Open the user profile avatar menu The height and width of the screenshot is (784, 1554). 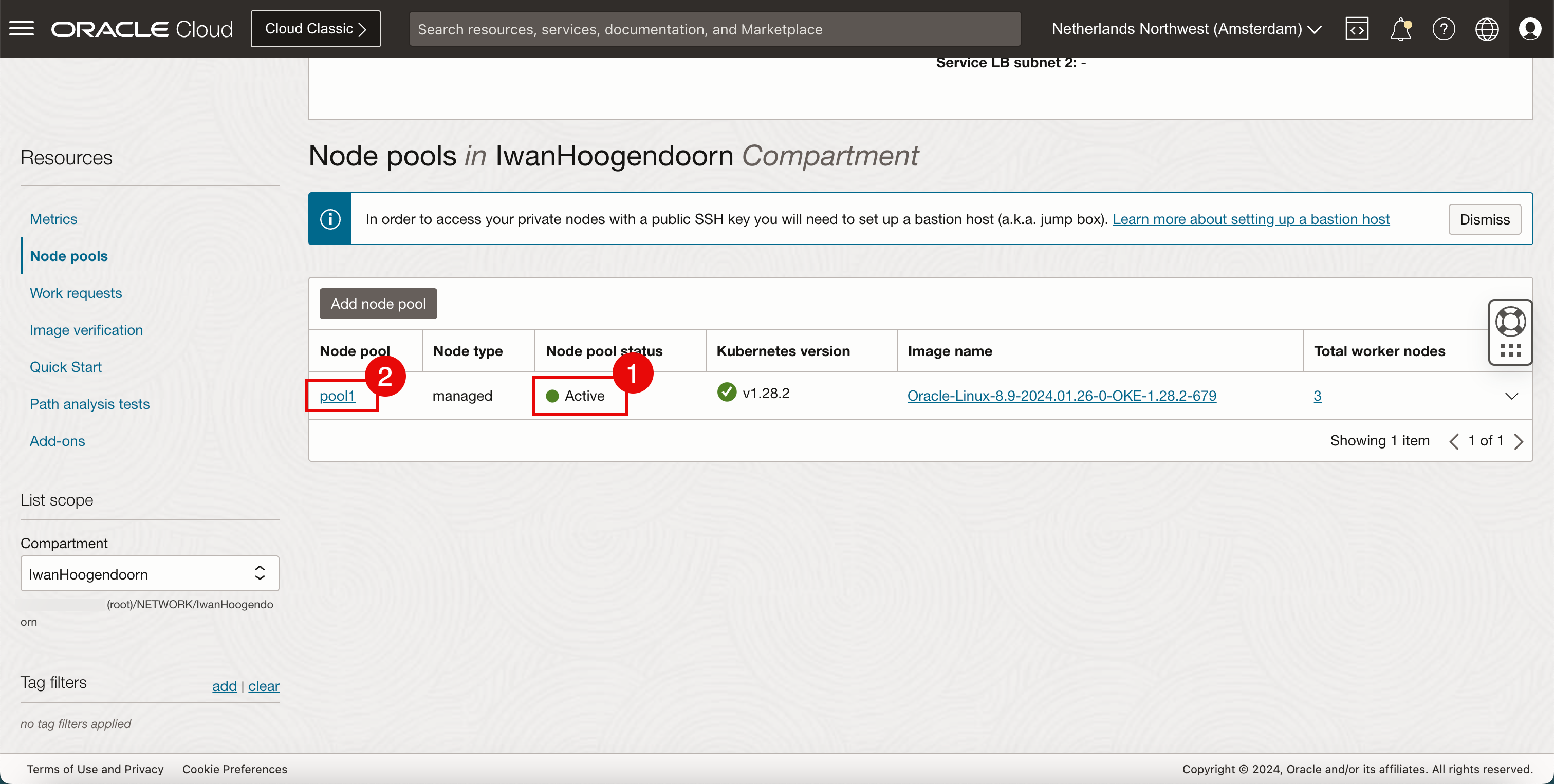pos(1530,28)
